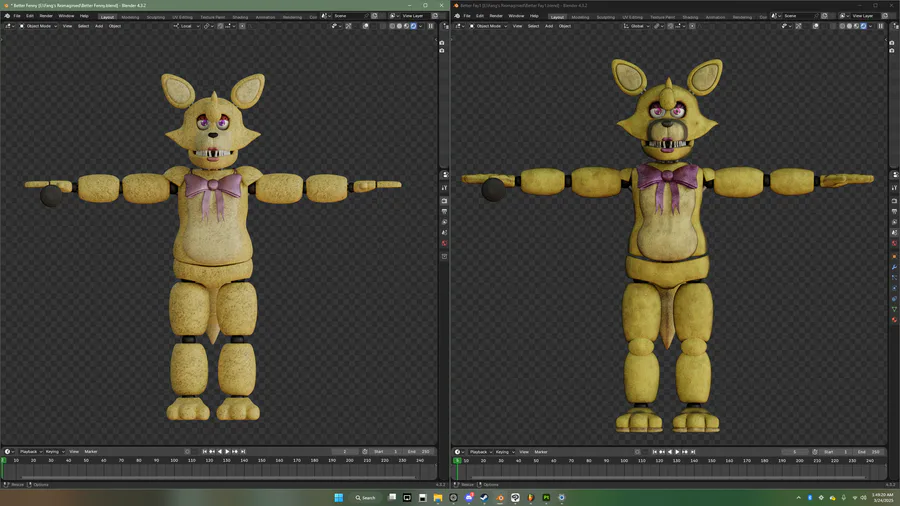Viewport: 900px width, 506px height.
Task: Open Modifiers wrench tab in right Blender window
Action: coord(894,267)
